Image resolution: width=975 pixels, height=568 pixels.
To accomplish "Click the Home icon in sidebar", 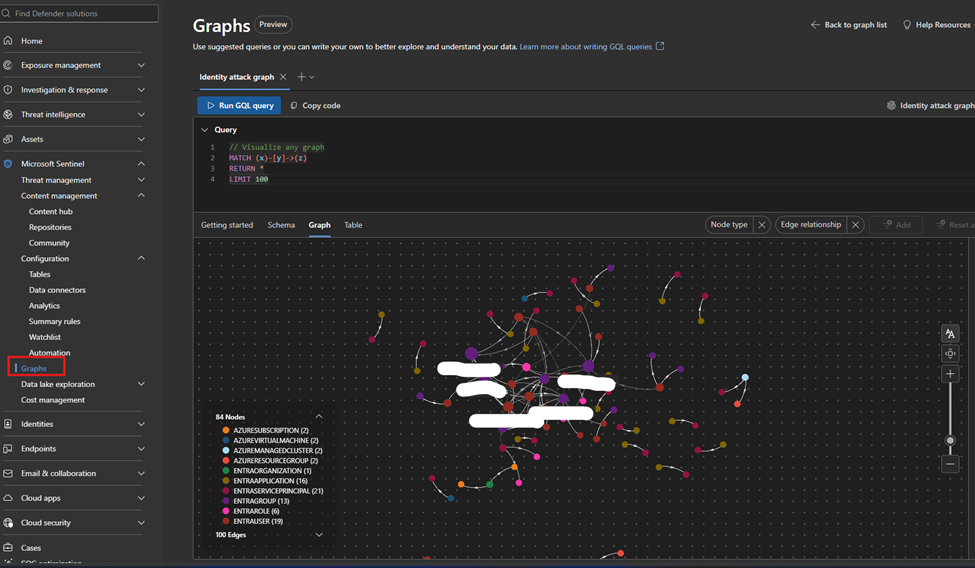I will click(x=8, y=40).
